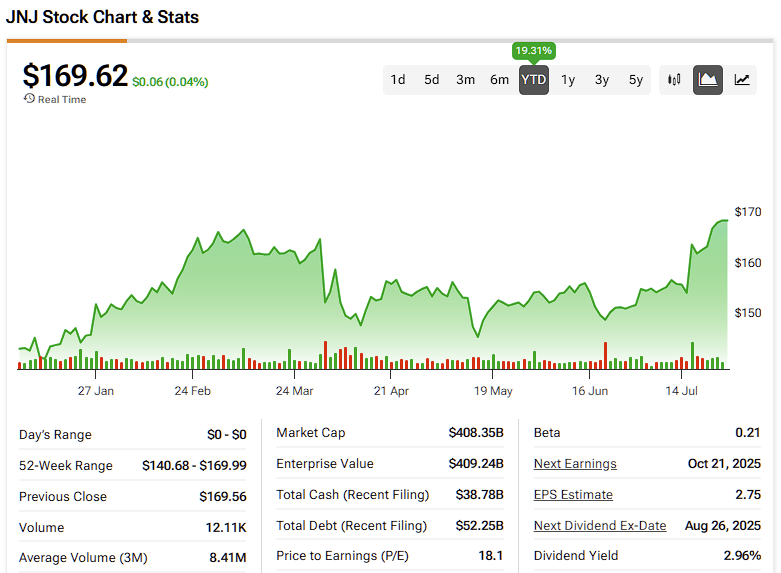This screenshot has height=573, width=781.
Task: Click the Market Cap label
Action: pos(311,432)
